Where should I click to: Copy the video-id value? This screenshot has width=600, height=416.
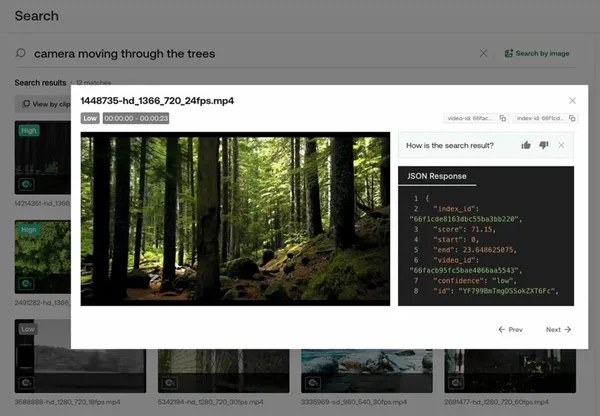click(x=503, y=118)
